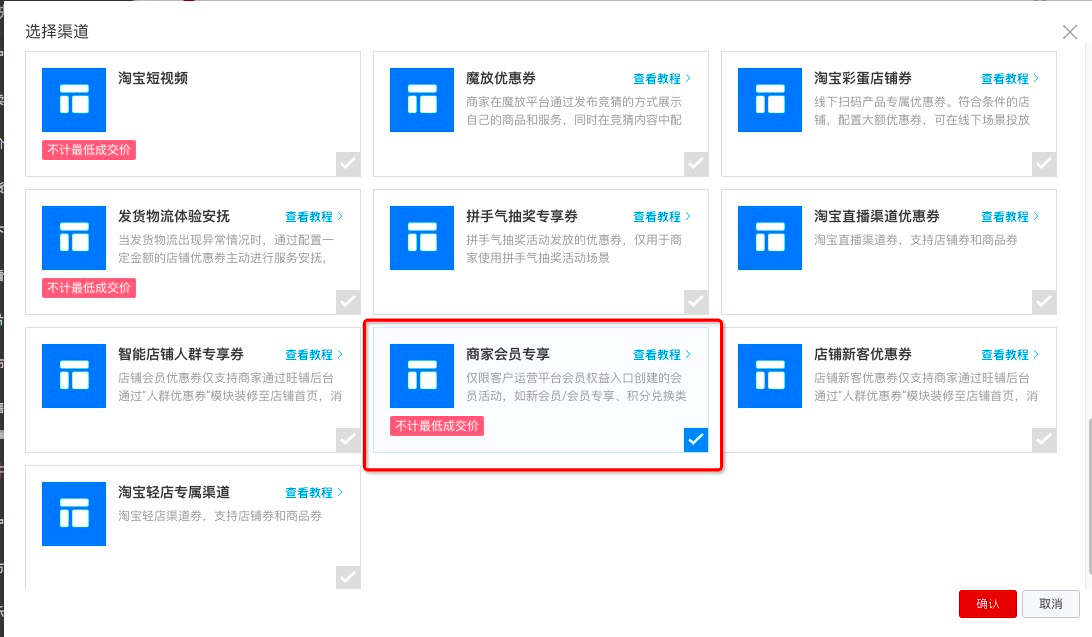Click the 淘宝短视频 channel icon

point(74,100)
